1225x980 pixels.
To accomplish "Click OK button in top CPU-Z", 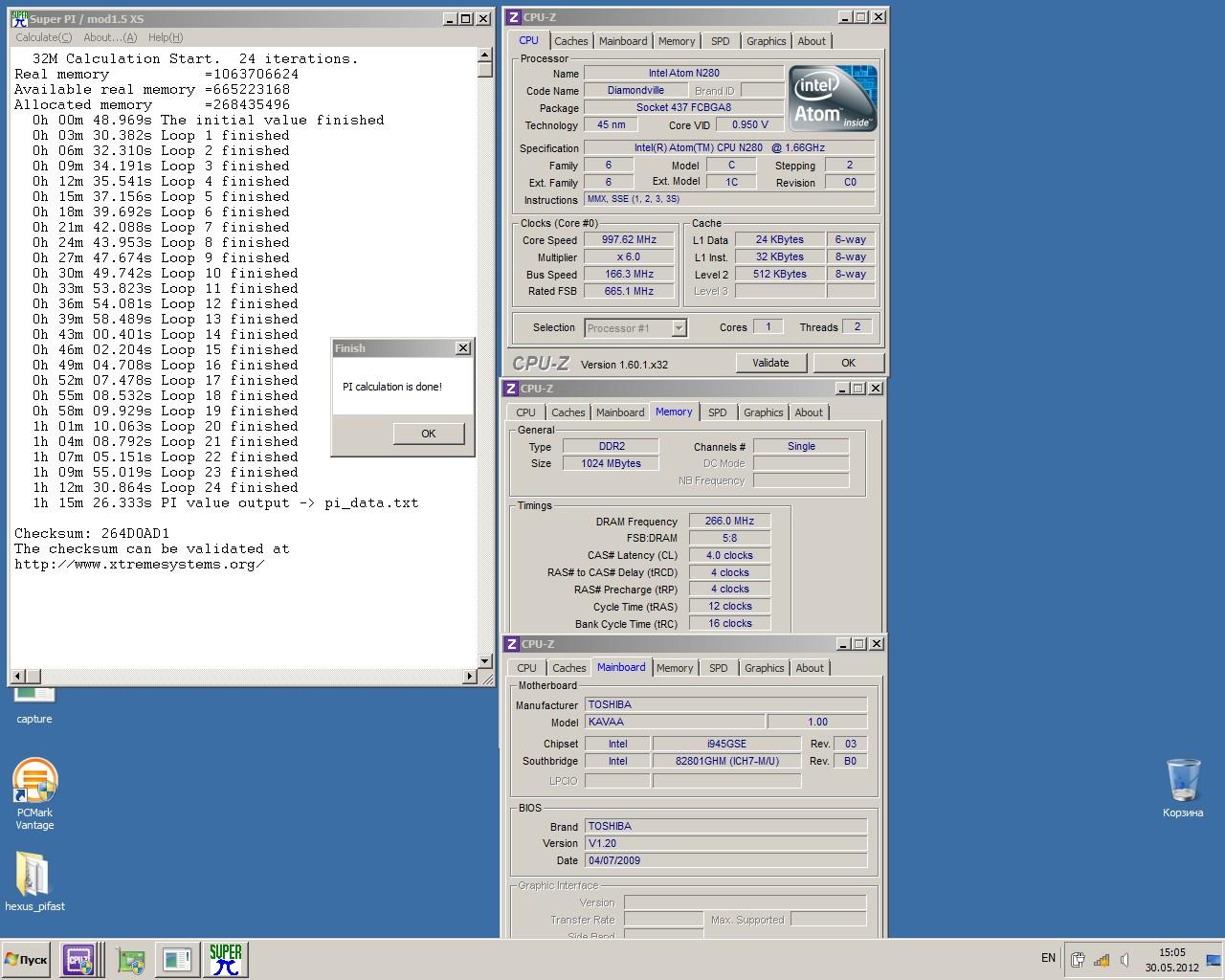I will 848,363.
